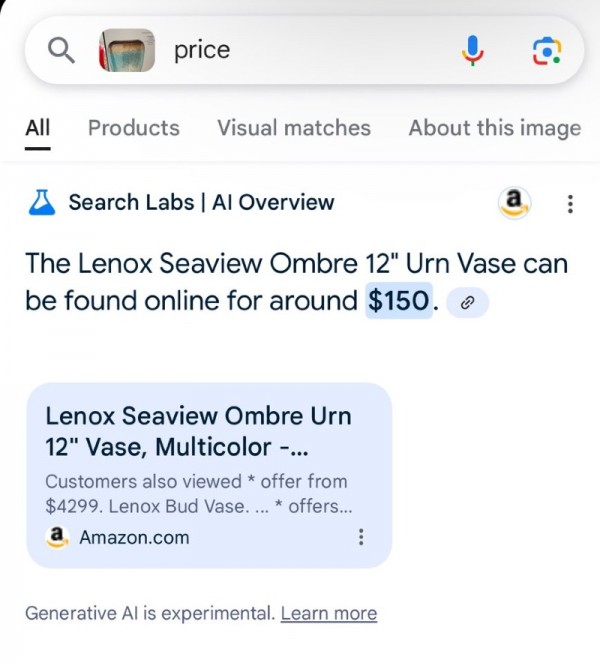The width and height of the screenshot is (600, 663).
Task: Tap the highlighted $150 price text
Action: point(400,300)
